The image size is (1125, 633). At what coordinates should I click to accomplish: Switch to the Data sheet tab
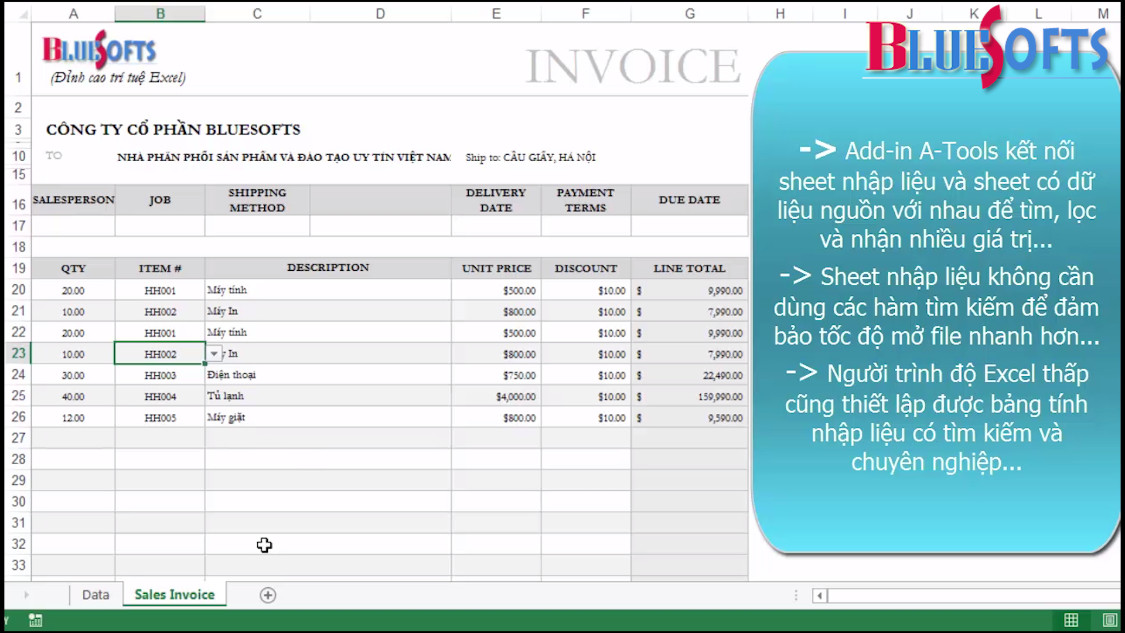click(95, 594)
